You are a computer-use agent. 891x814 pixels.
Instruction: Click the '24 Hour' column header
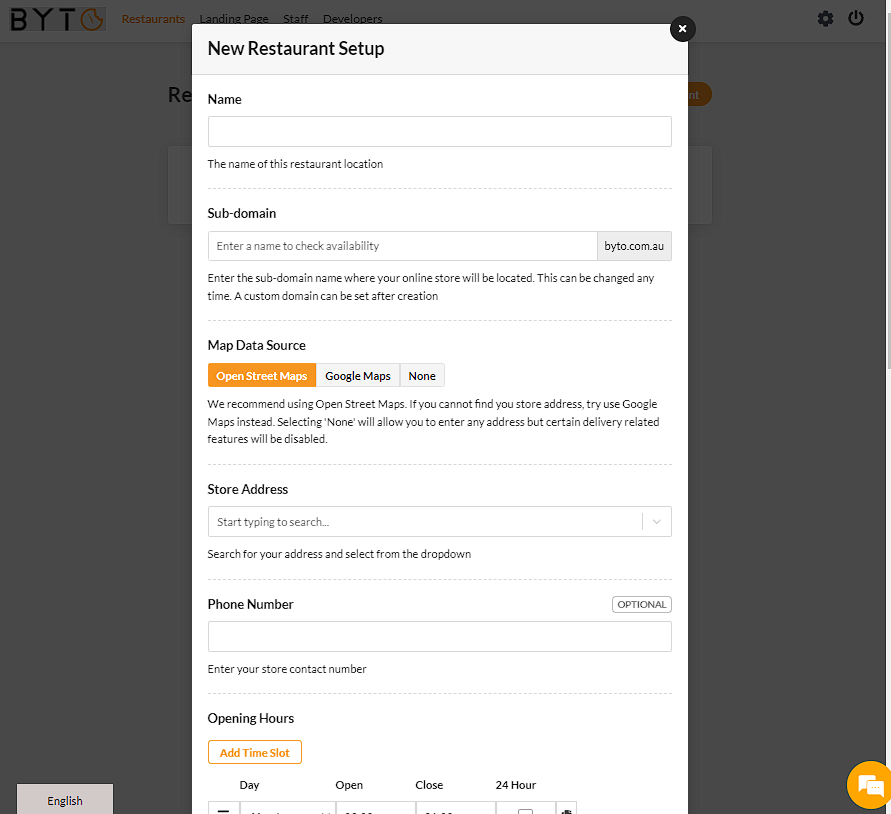515,785
